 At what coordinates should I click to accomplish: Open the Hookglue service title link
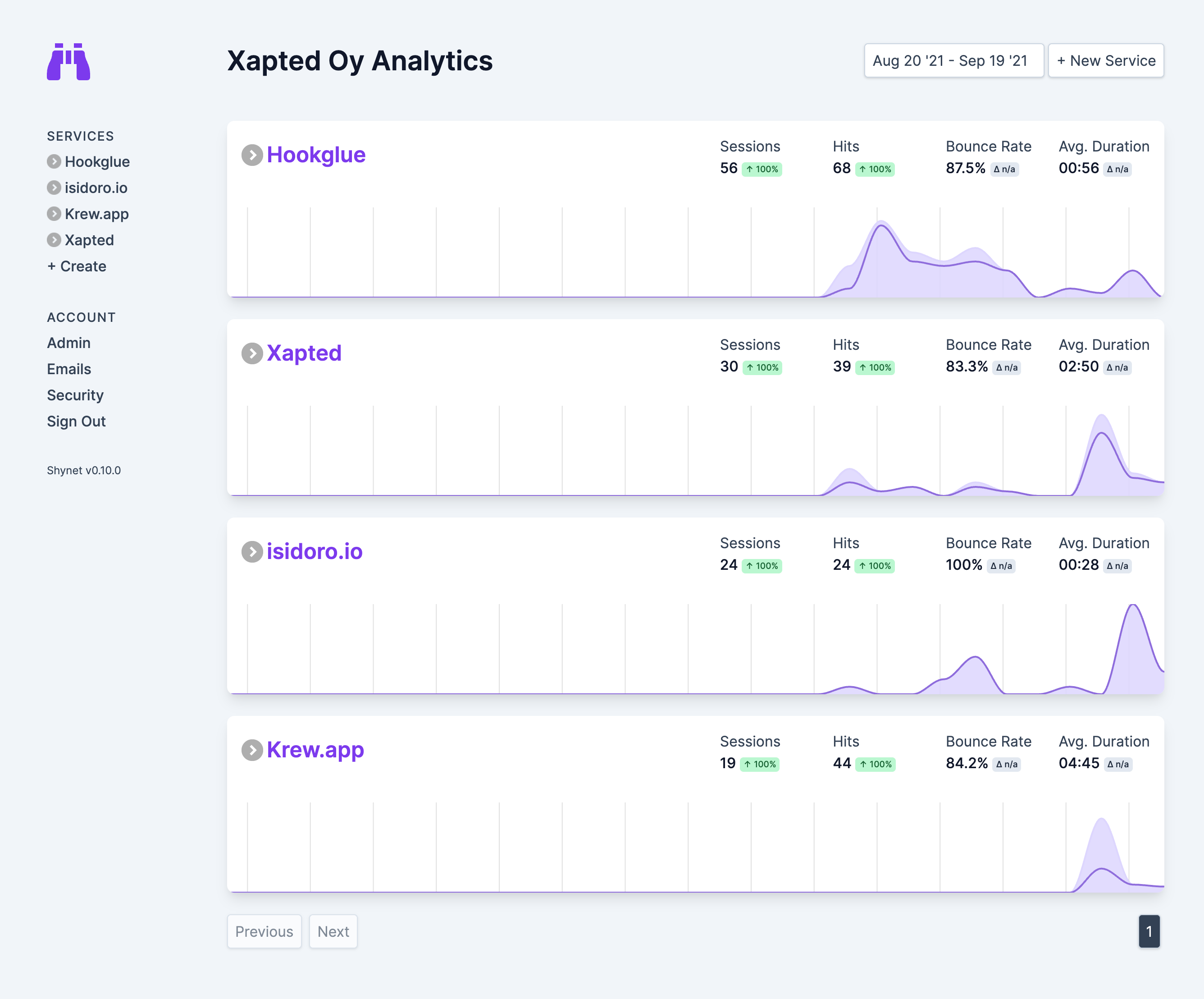(x=316, y=155)
